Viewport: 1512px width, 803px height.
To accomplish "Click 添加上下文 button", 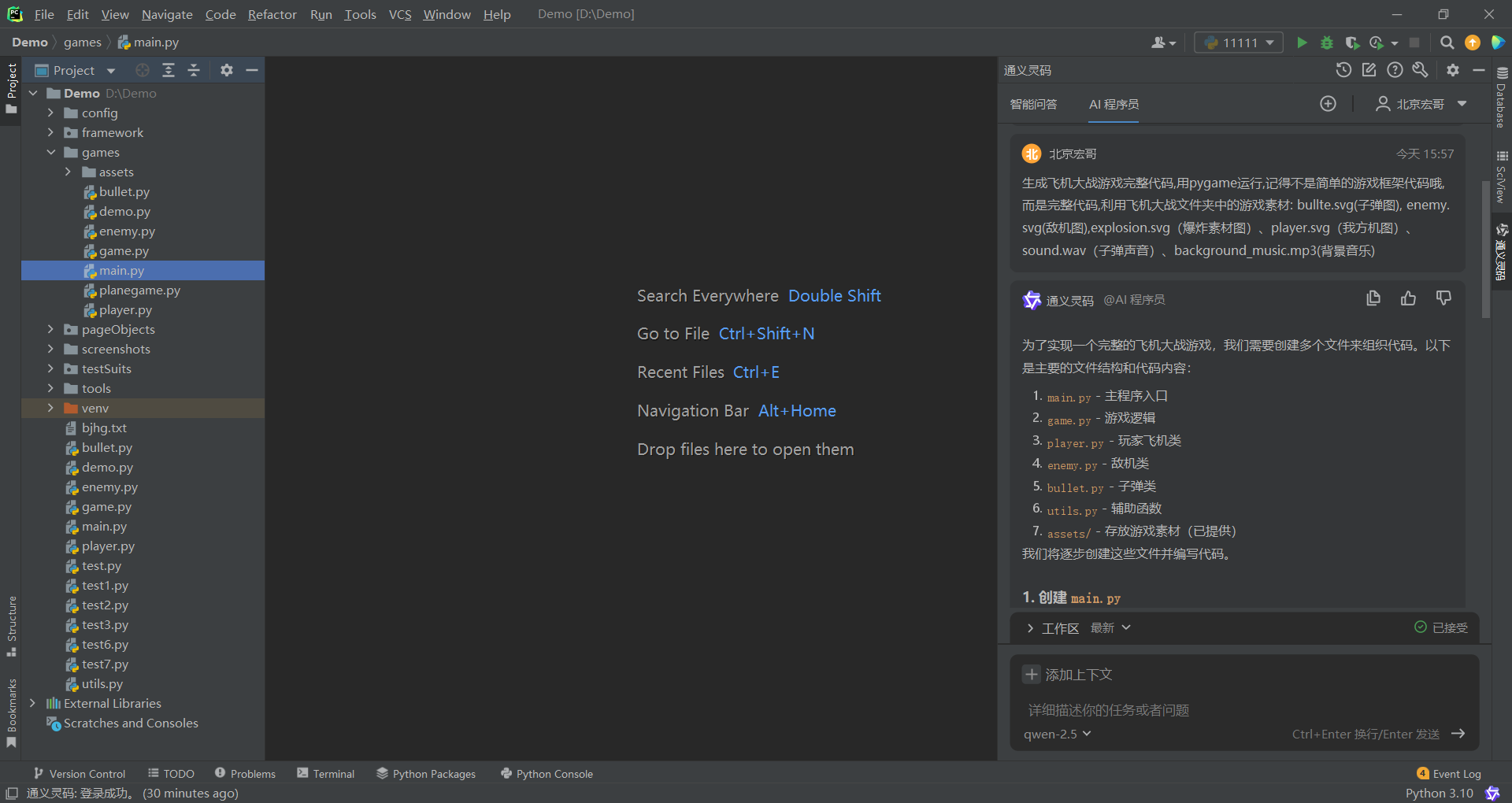I will pyautogui.click(x=1068, y=675).
